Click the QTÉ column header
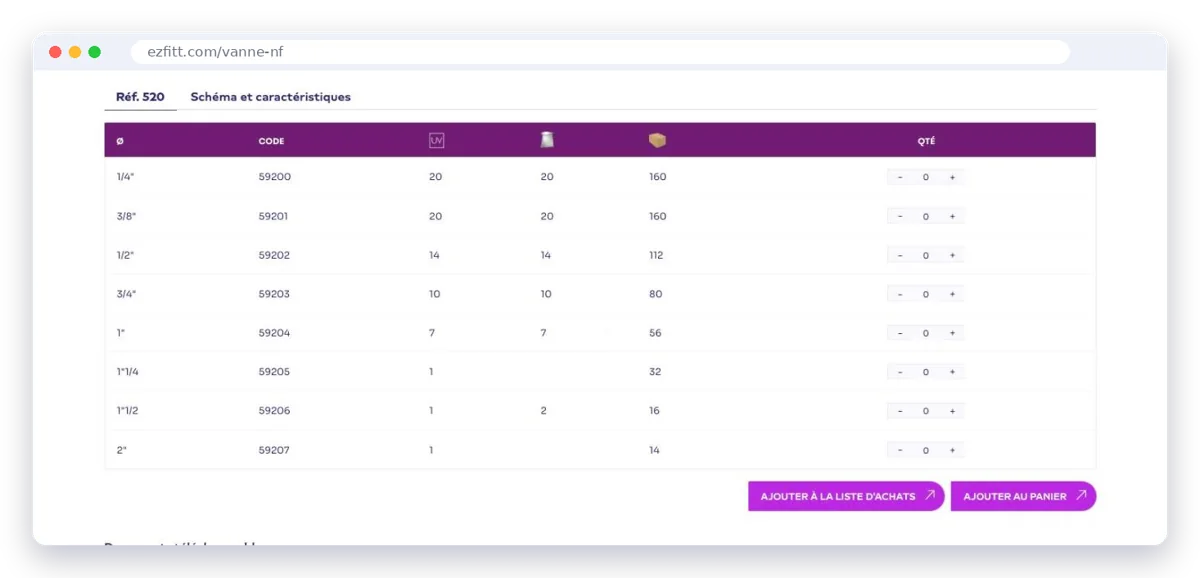The width and height of the screenshot is (1200, 578). [x=926, y=141]
